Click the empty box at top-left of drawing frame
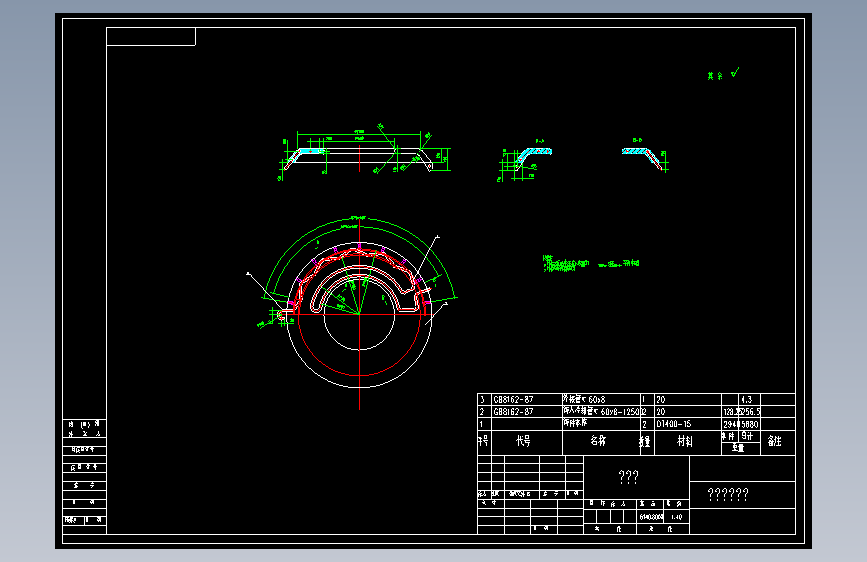The width and height of the screenshot is (867, 562). [x=151, y=37]
